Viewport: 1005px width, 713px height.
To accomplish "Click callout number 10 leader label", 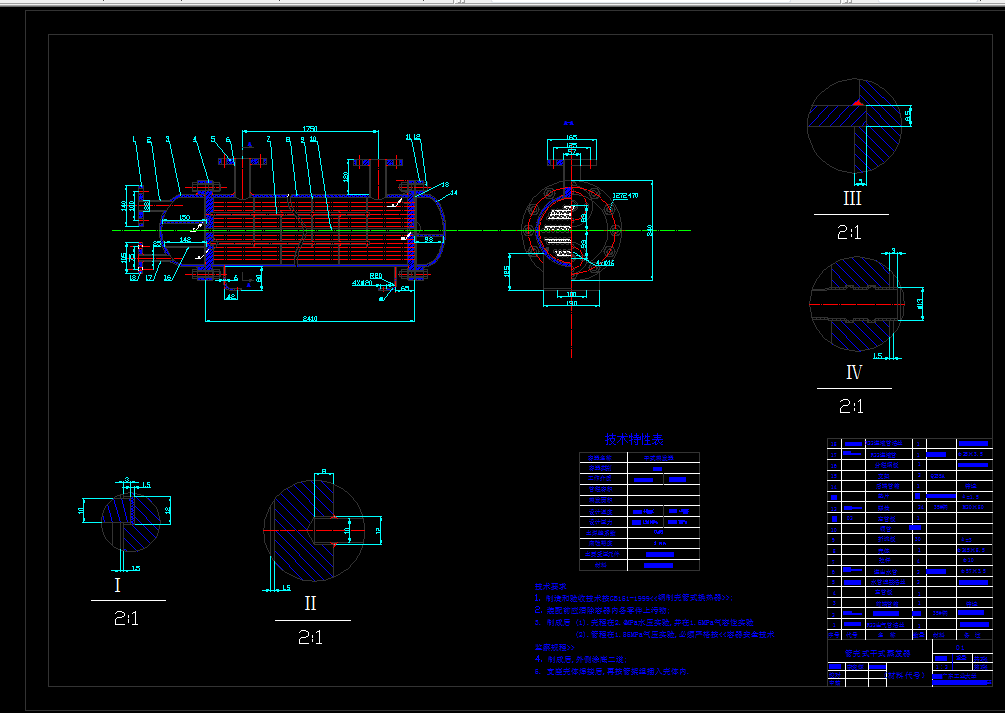I will pyautogui.click(x=313, y=138).
